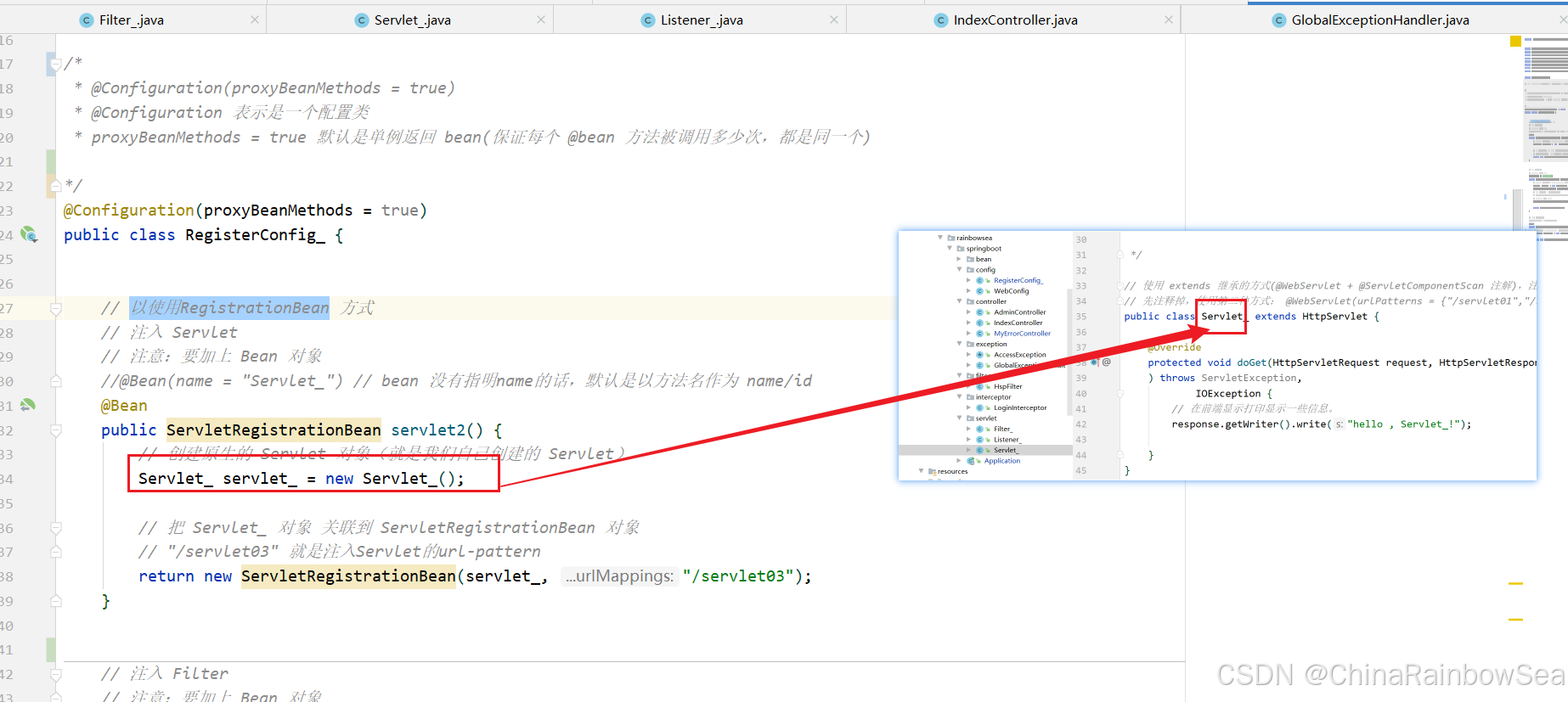Switch to the IndexController.java tab

[x=1014, y=20]
